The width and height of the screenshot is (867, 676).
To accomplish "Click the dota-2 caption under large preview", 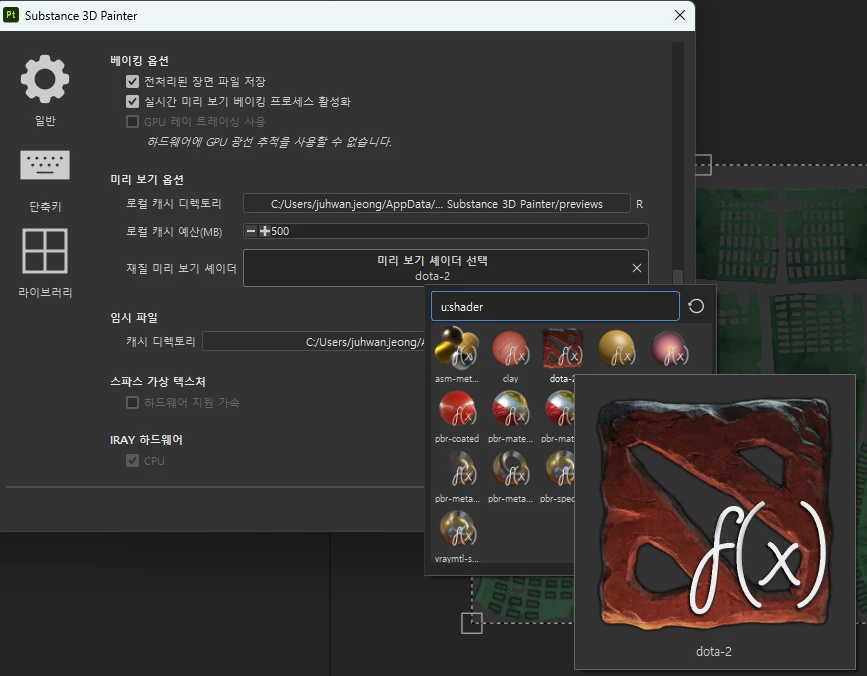I will 713,652.
